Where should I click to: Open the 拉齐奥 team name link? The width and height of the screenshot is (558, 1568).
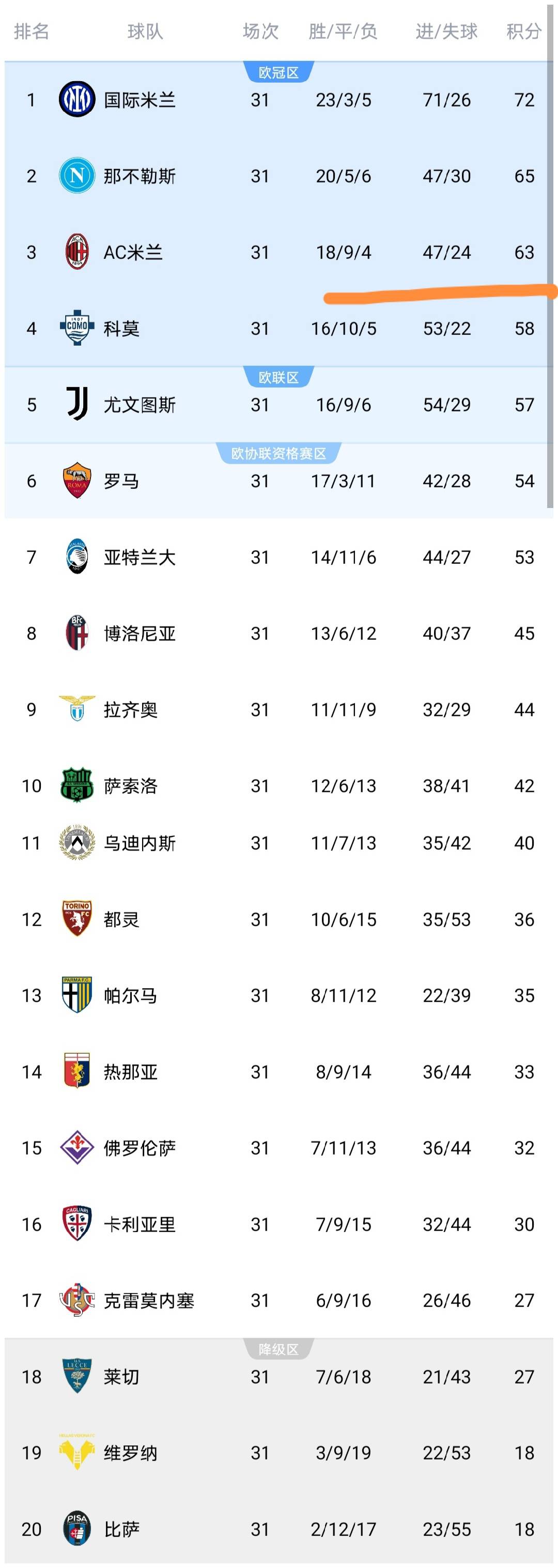tap(130, 710)
